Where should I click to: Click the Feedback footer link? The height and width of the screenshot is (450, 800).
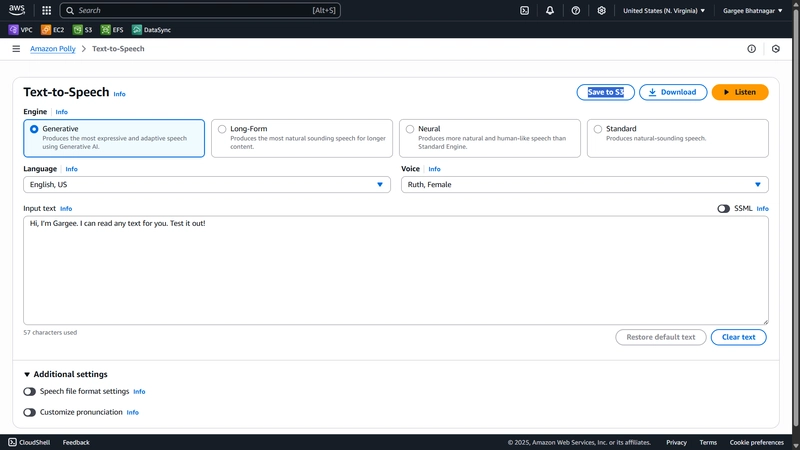[76, 442]
